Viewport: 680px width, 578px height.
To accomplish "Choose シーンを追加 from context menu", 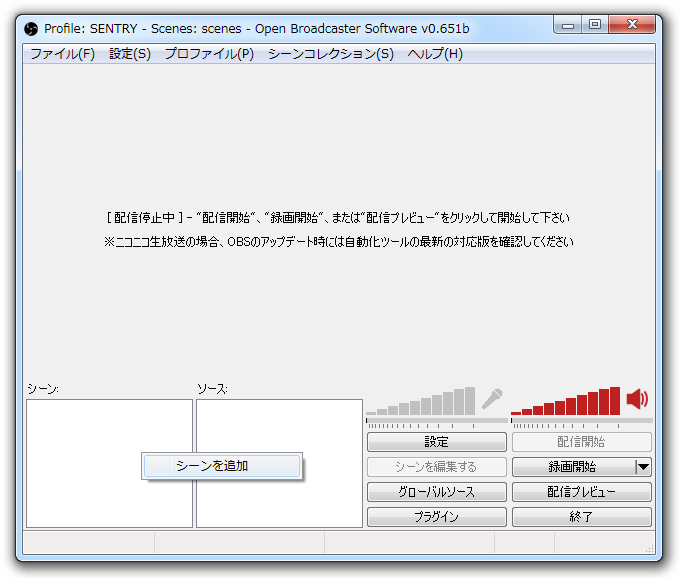I will (222, 466).
